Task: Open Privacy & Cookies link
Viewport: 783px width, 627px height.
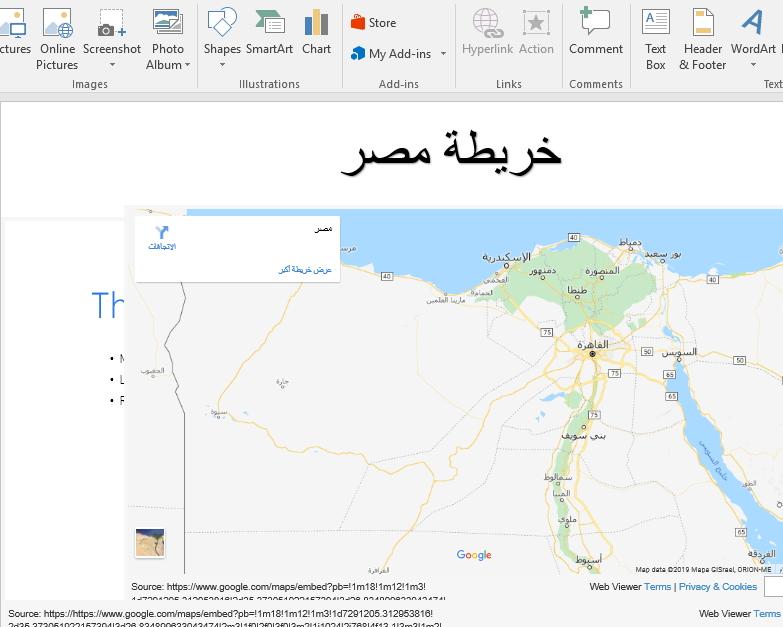Action: coord(718,587)
